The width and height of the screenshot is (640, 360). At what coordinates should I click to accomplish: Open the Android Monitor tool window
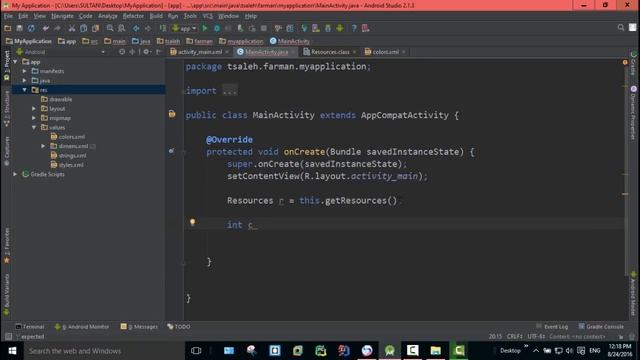pyautogui.click(x=82, y=327)
